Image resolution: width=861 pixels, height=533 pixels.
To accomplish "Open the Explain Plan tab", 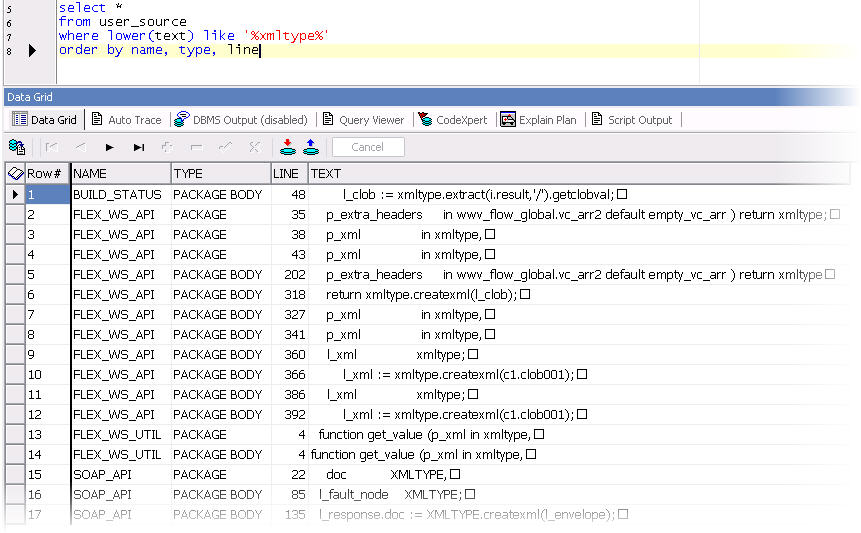I will [539, 120].
